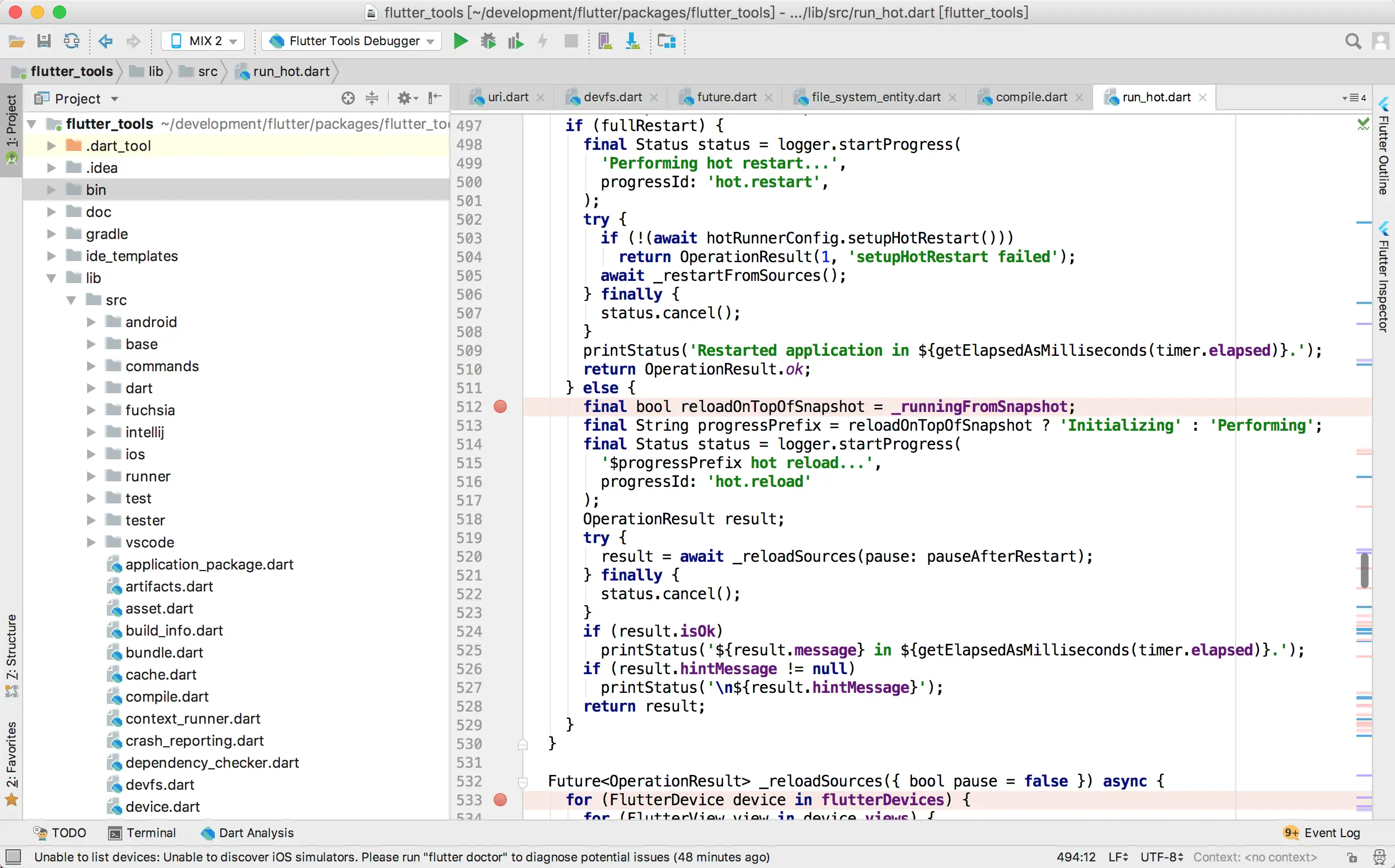Collapse the lib folder
This screenshot has width=1395, height=868.
click(x=51, y=278)
